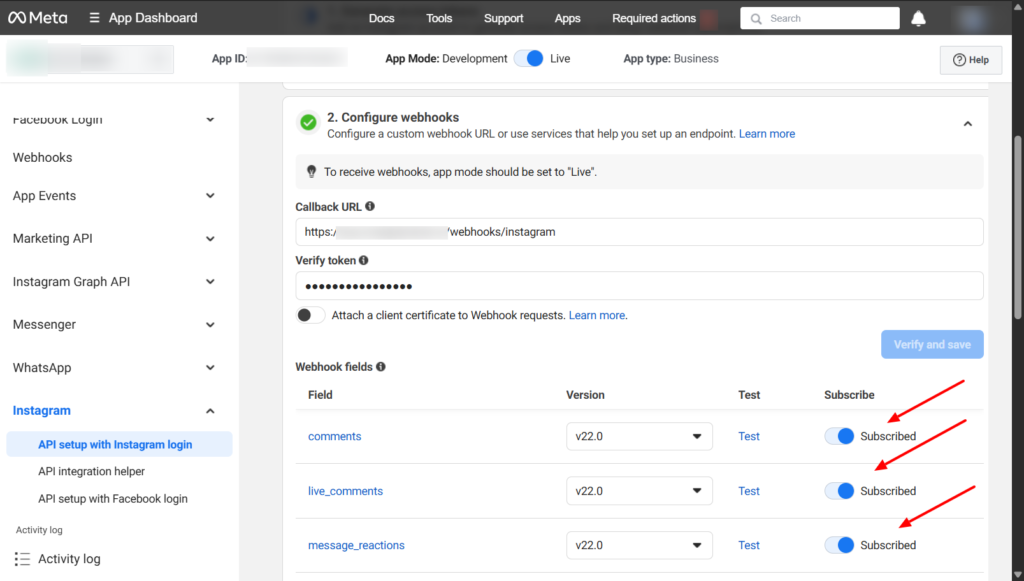Click in the Callback URL input field
Screen dimensions: 1024x581
(639, 232)
